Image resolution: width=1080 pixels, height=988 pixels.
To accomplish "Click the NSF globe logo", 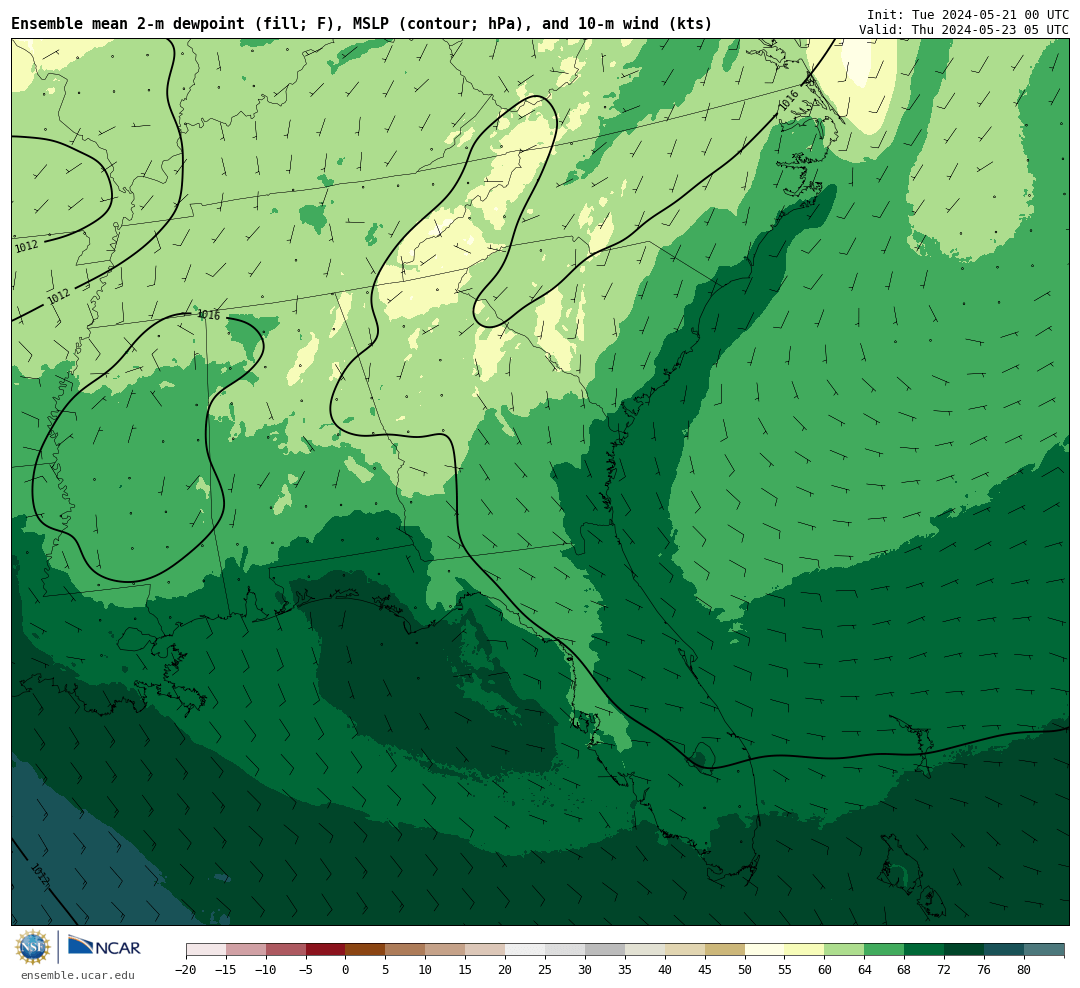I will click(33, 947).
